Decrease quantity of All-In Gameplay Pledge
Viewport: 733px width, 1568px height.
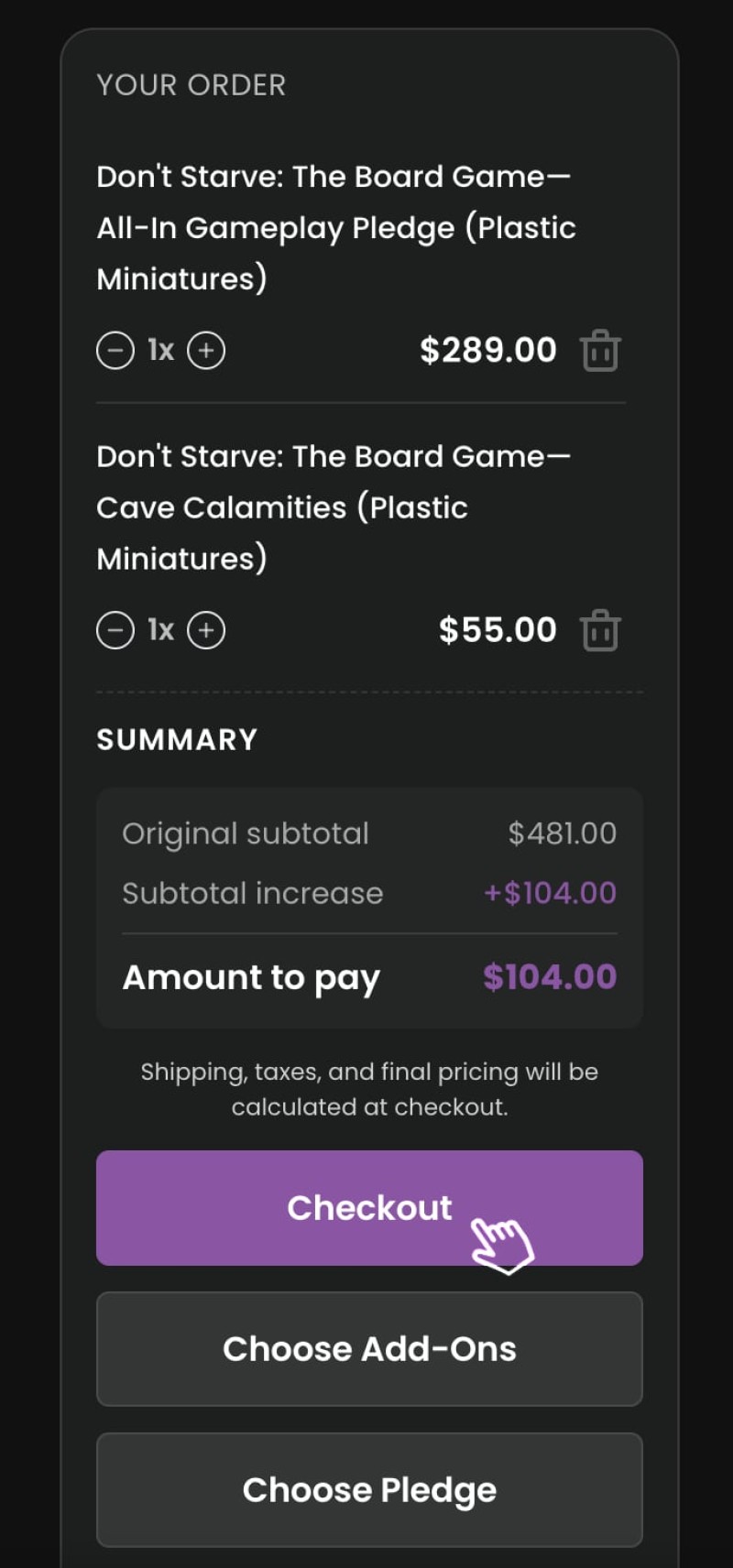point(115,350)
